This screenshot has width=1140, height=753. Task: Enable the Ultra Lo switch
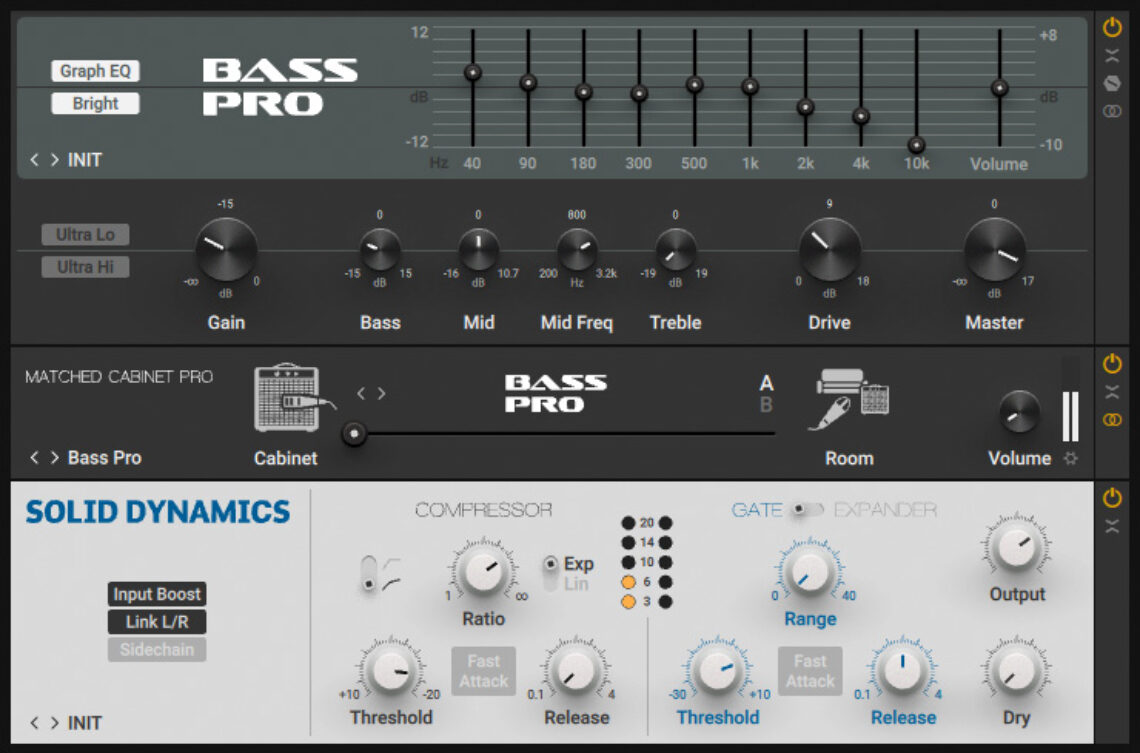tap(84, 235)
